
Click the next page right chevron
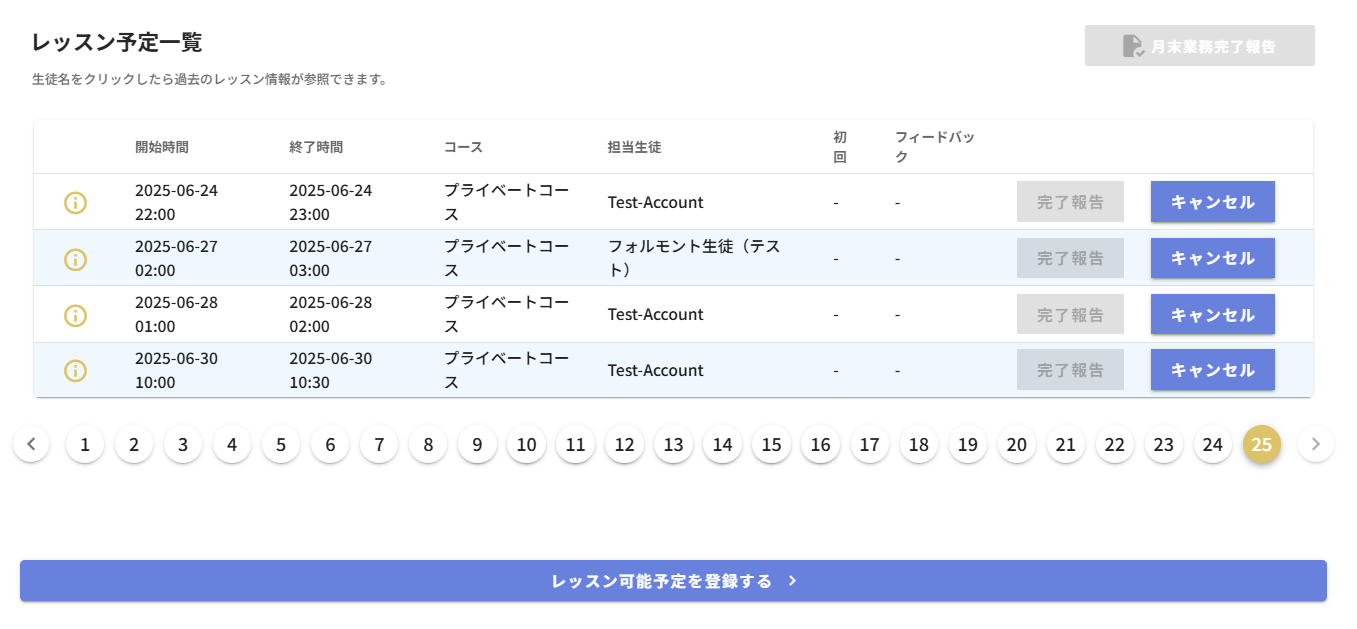click(1316, 444)
